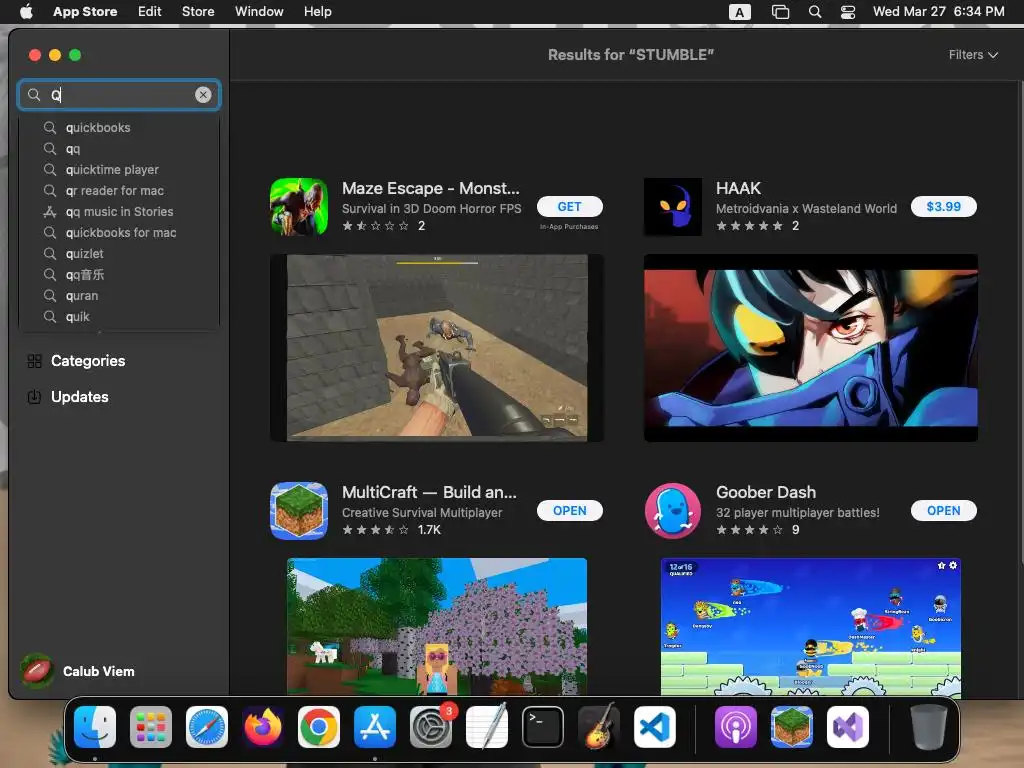Open the Goober Dash title link
Viewport: 1024px width, 768px height.
[766, 492]
